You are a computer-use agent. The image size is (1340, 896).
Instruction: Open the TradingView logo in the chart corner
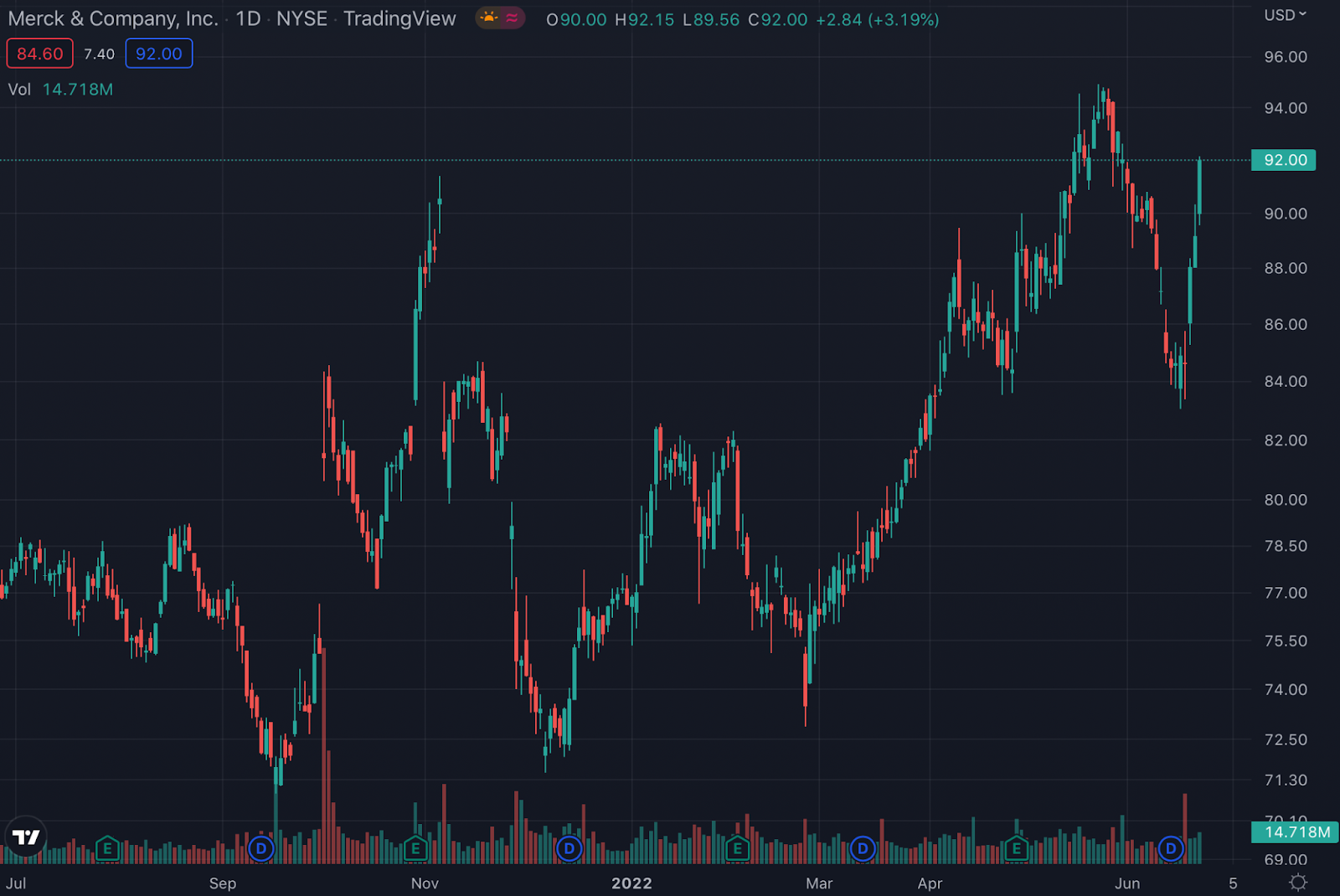[26, 837]
